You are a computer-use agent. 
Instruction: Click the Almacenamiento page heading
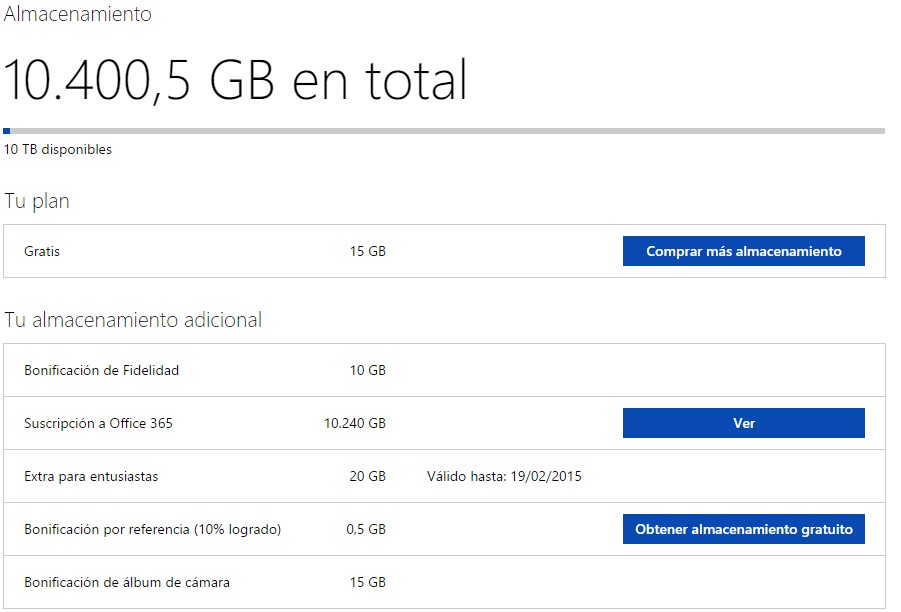pyautogui.click(x=78, y=15)
